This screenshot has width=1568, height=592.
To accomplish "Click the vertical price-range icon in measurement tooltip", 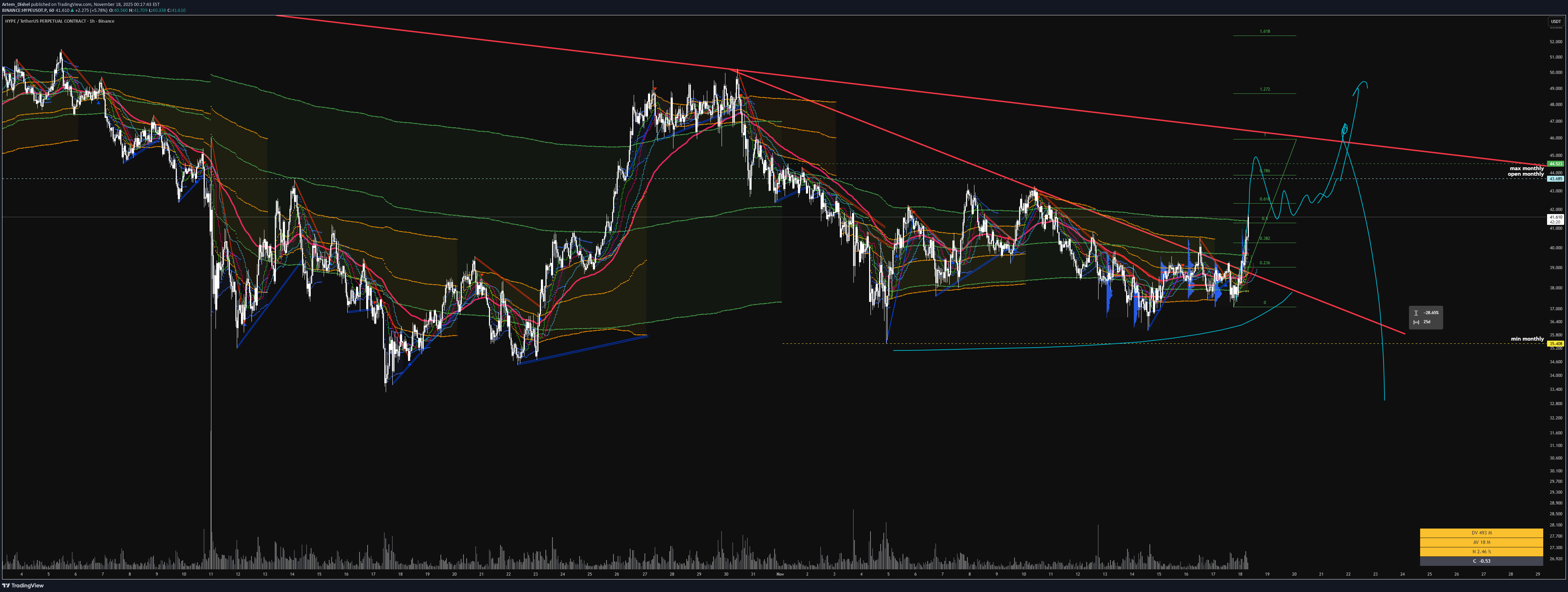I will click(1416, 313).
